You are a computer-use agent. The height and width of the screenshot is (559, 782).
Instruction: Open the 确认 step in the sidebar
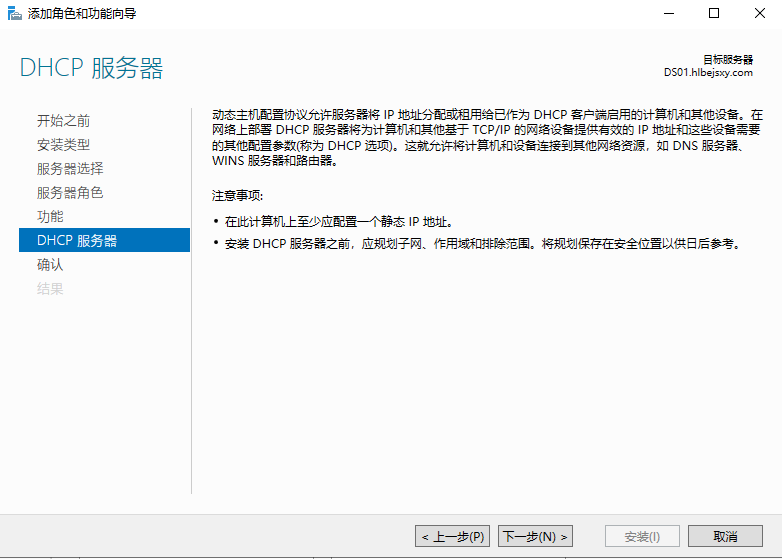tap(50, 265)
